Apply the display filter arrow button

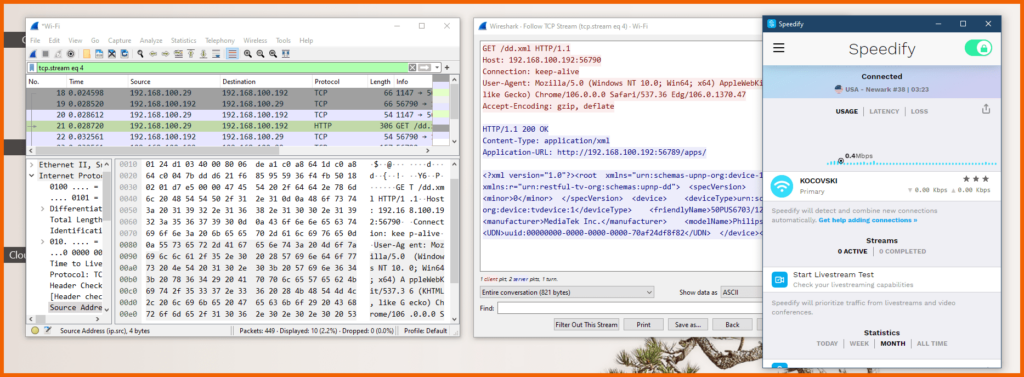pos(424,67)
